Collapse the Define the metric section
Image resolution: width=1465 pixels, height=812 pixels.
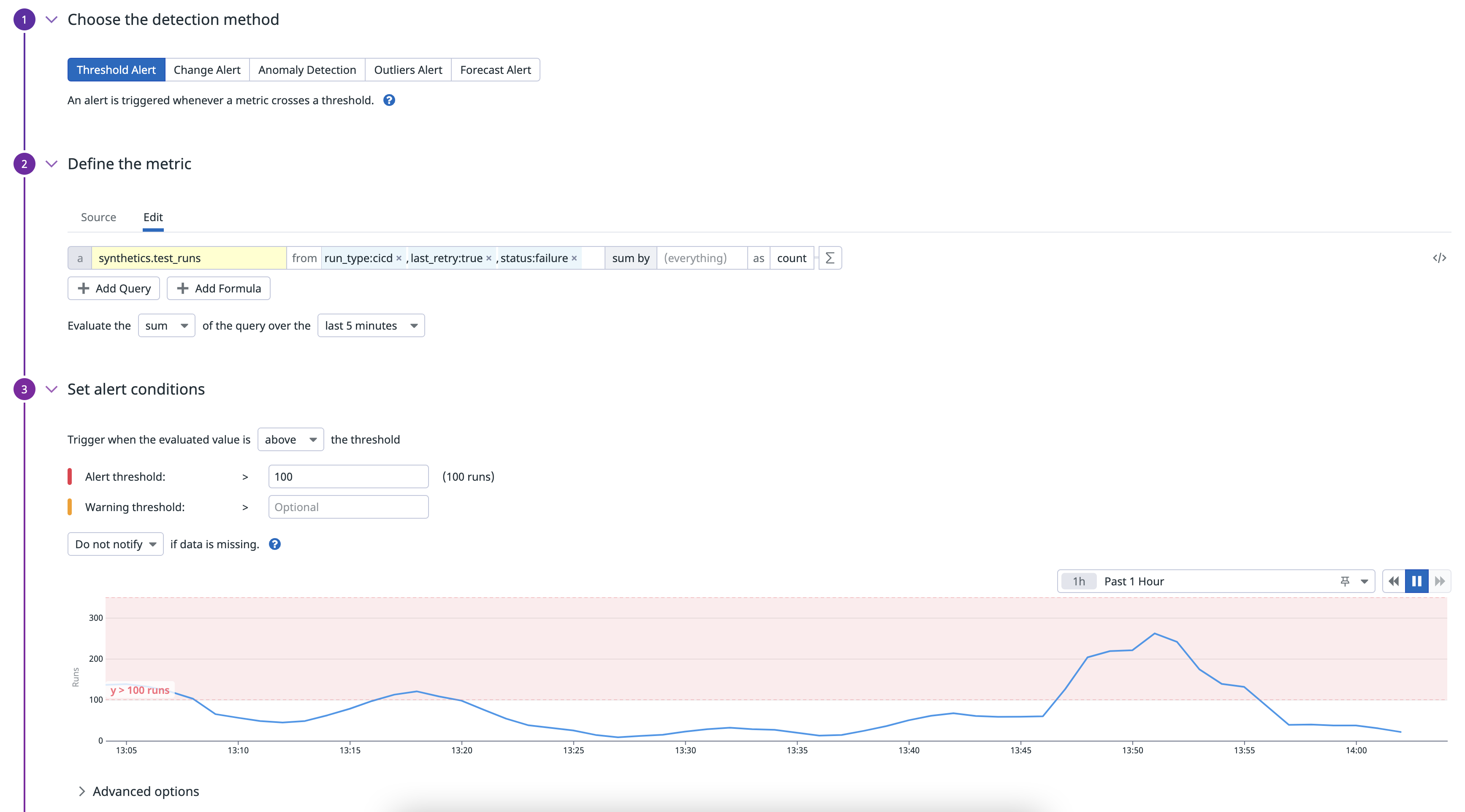pos(51,164)
